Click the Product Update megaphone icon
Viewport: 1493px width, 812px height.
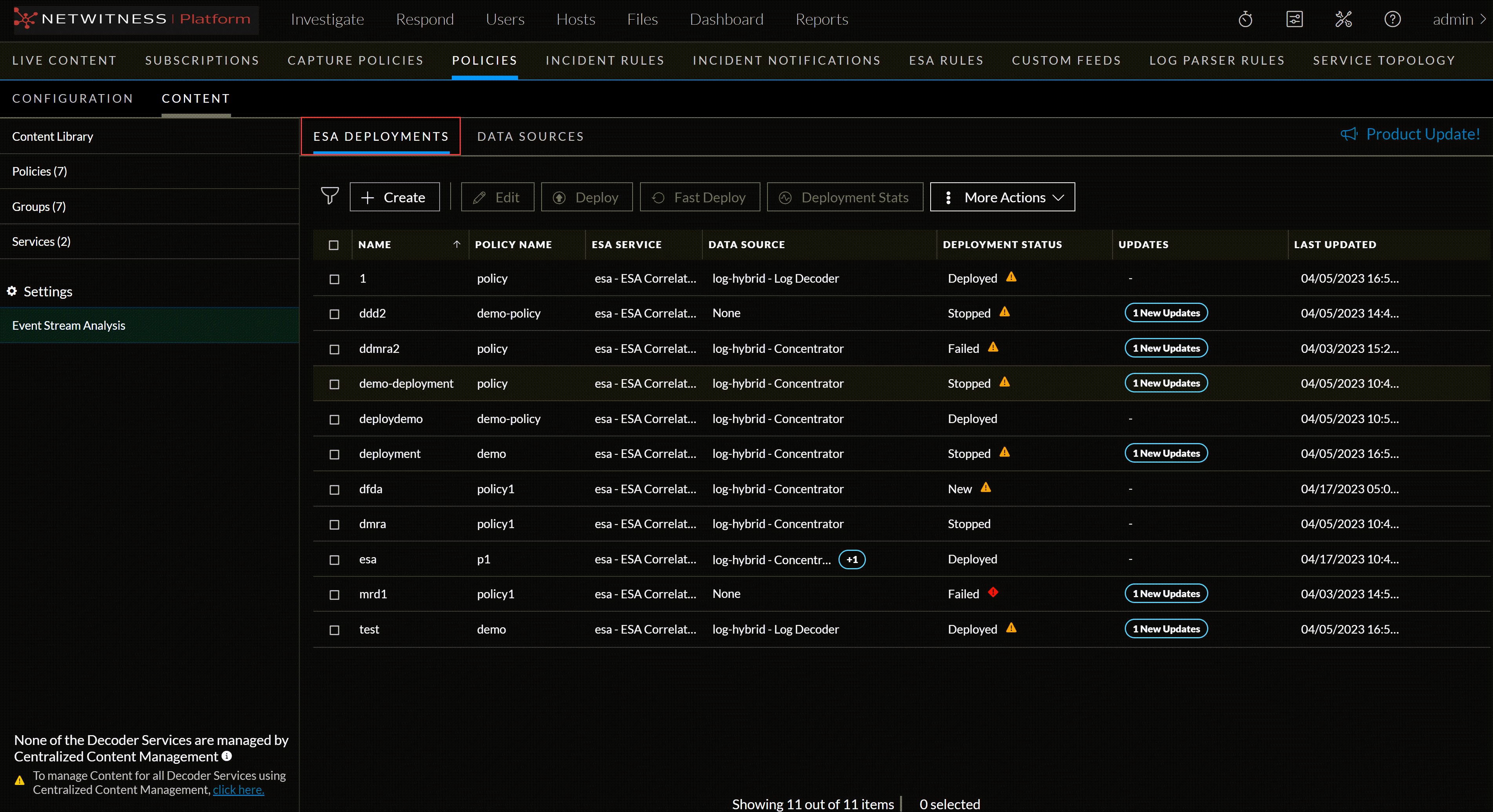point(1349,134)
